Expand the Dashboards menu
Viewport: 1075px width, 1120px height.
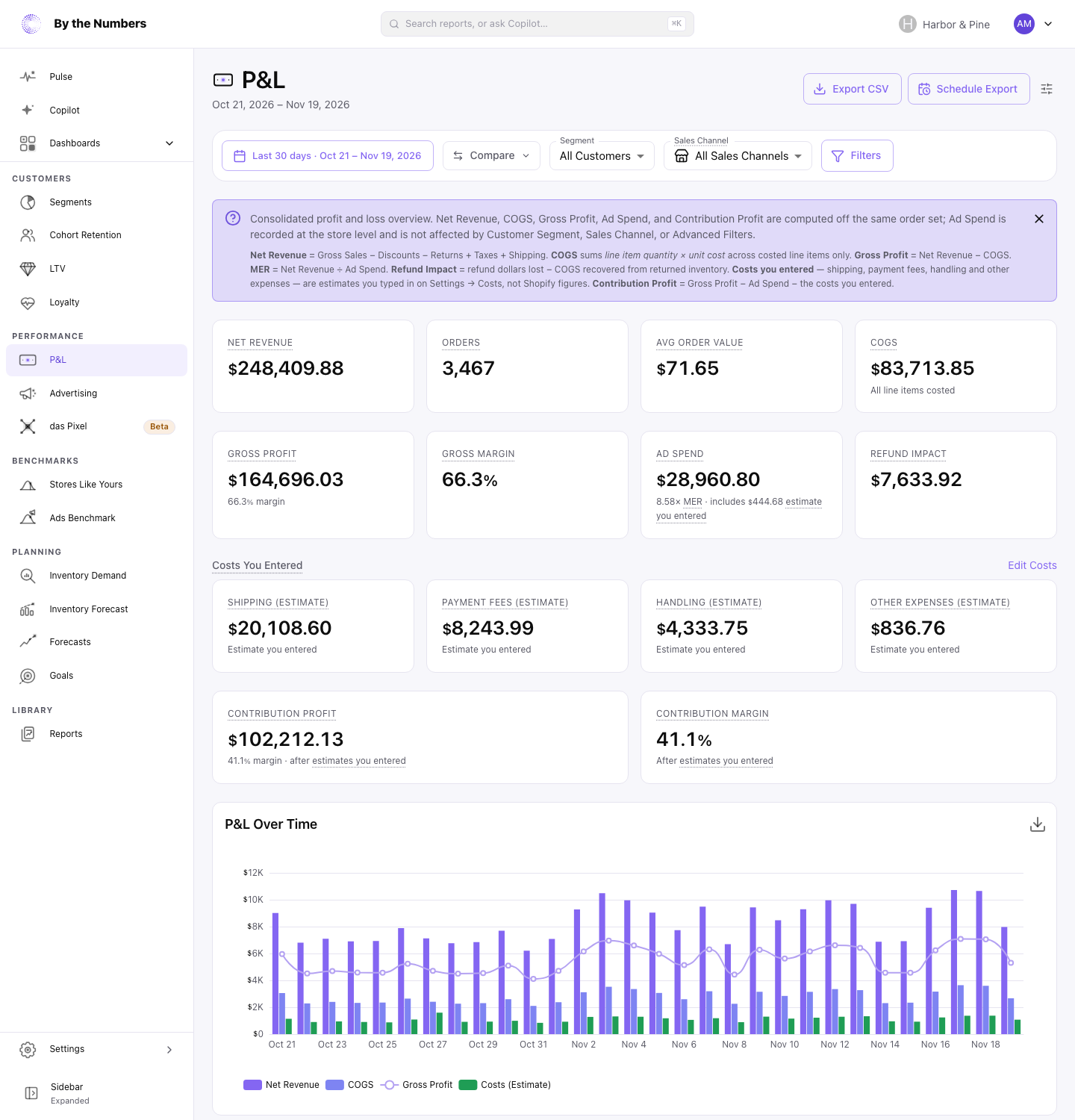coord(96,143)
